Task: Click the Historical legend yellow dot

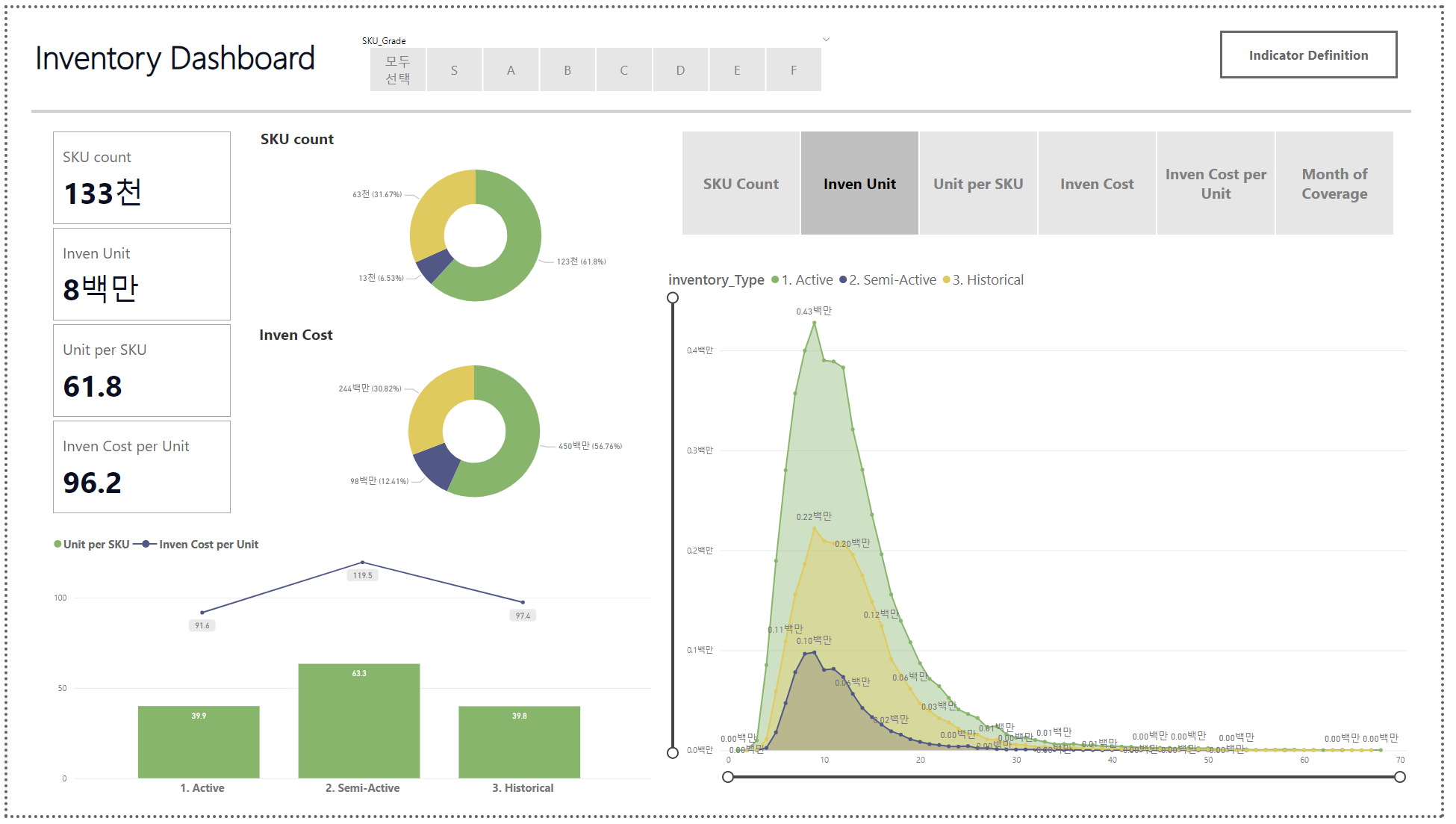Action: [x=947, y=280]
